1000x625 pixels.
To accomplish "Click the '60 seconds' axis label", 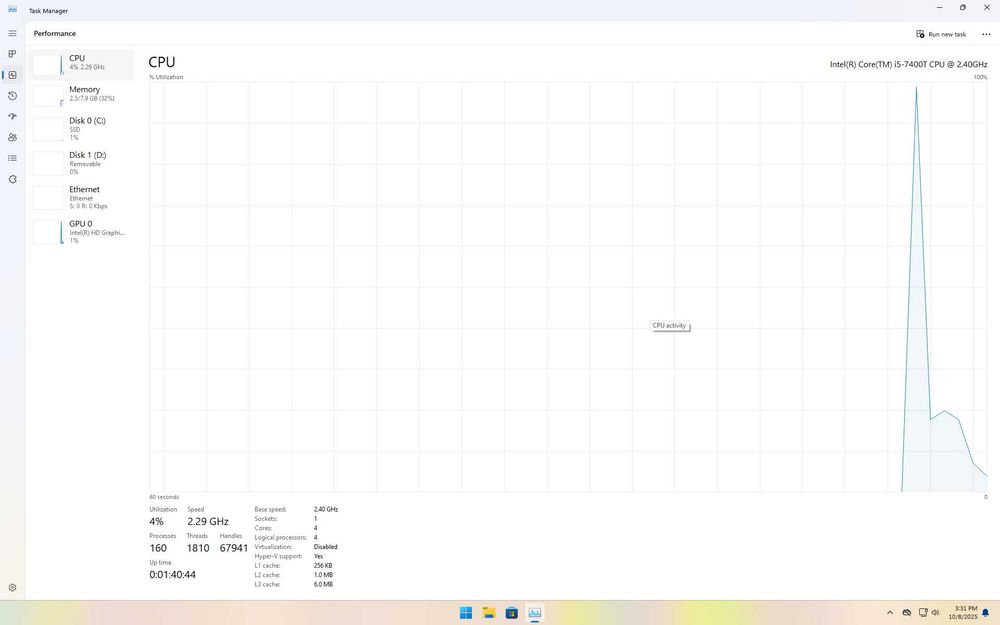I will pyautogui.click(x=164, y=497).
